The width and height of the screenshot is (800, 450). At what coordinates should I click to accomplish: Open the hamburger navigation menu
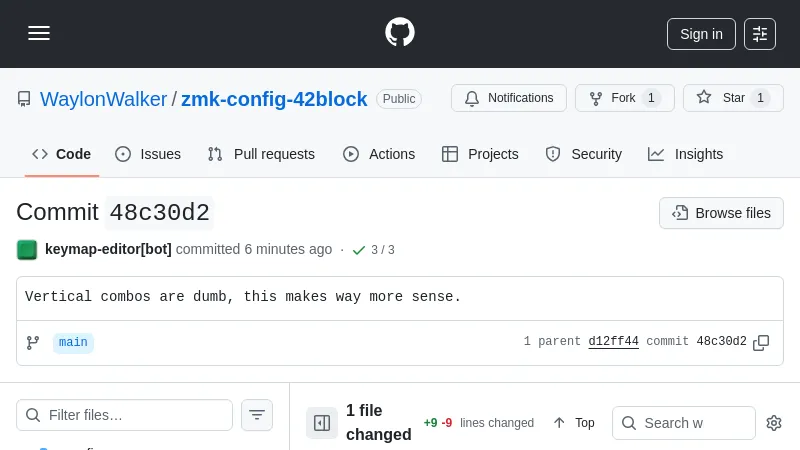pyautogui.click(x=39, y=33)
